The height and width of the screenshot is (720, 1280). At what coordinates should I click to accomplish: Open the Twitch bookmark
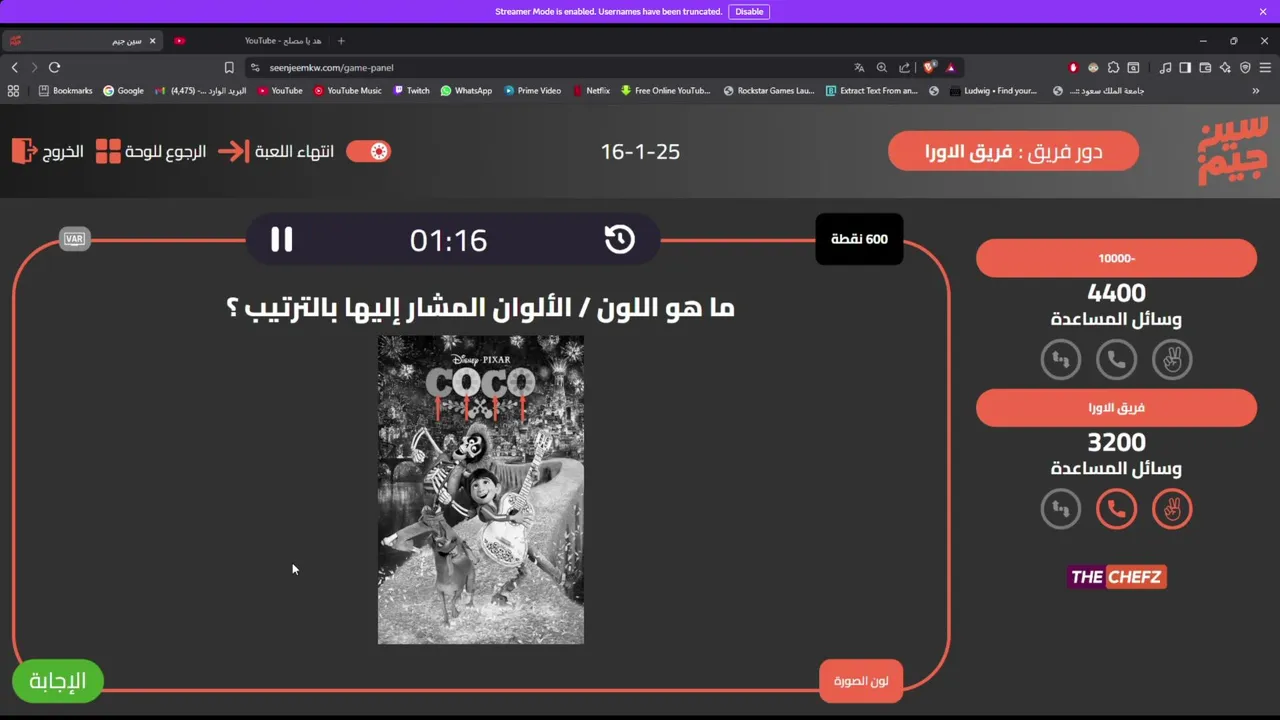411,90
